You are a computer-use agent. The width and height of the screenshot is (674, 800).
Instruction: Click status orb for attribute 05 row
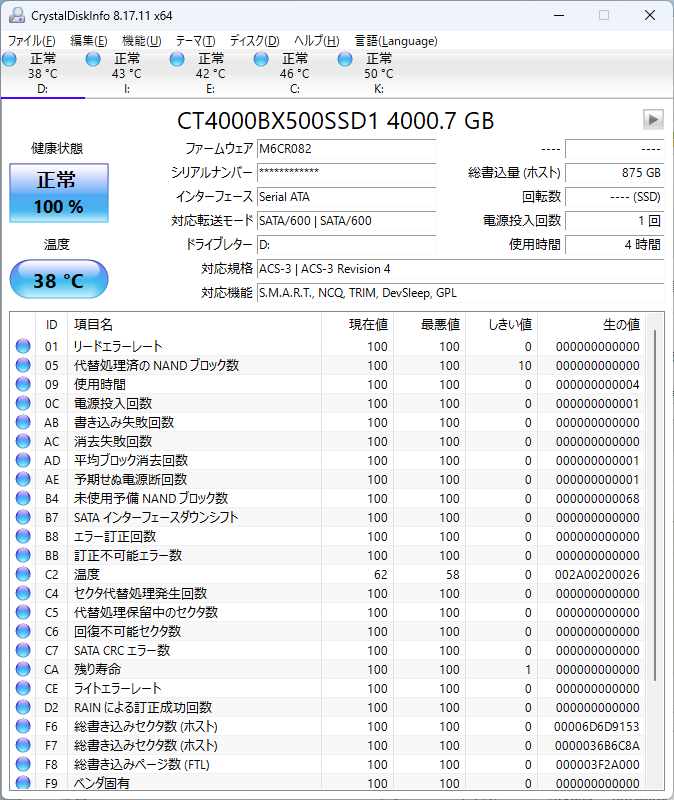coord(23,365)
